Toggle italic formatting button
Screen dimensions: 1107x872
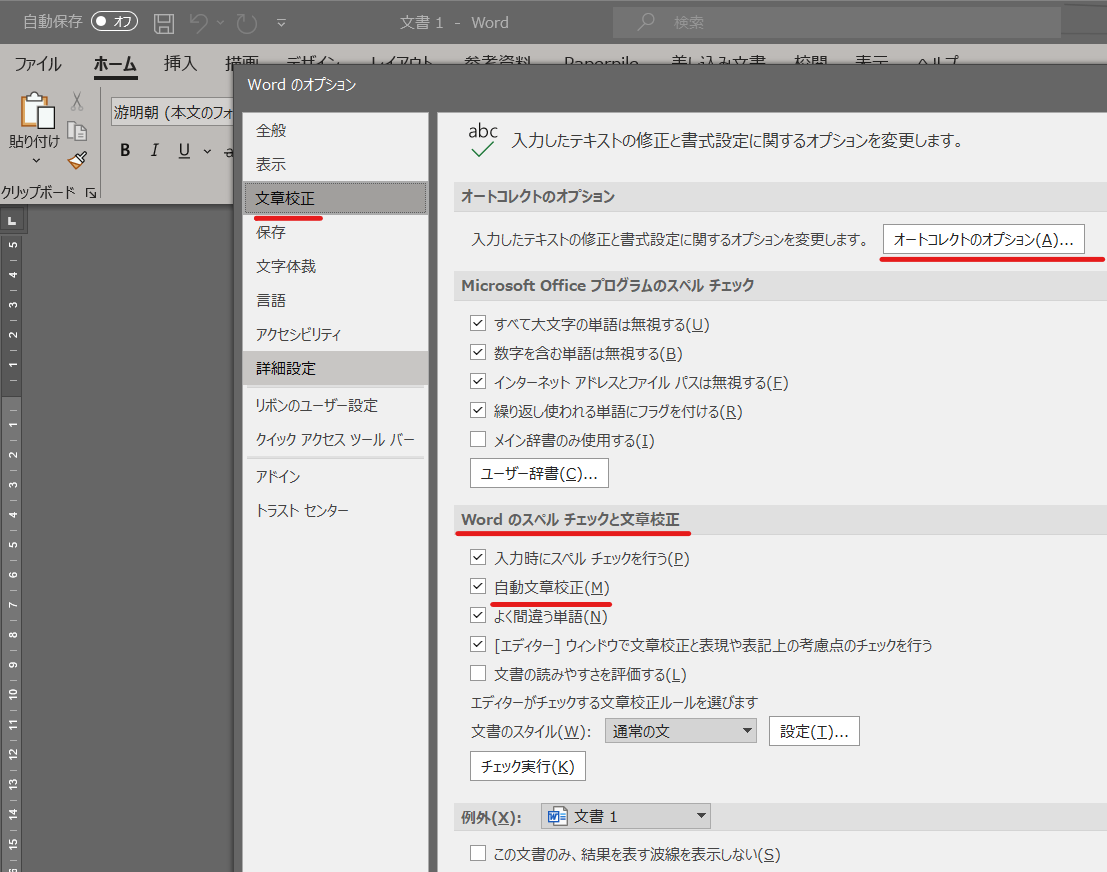tap(155, 150)
